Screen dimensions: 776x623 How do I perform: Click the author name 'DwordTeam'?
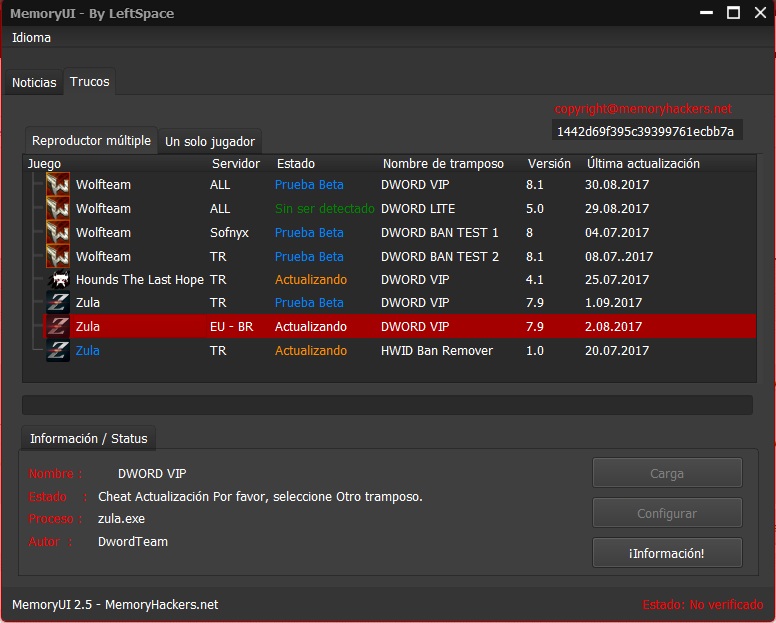coord(133,541)
